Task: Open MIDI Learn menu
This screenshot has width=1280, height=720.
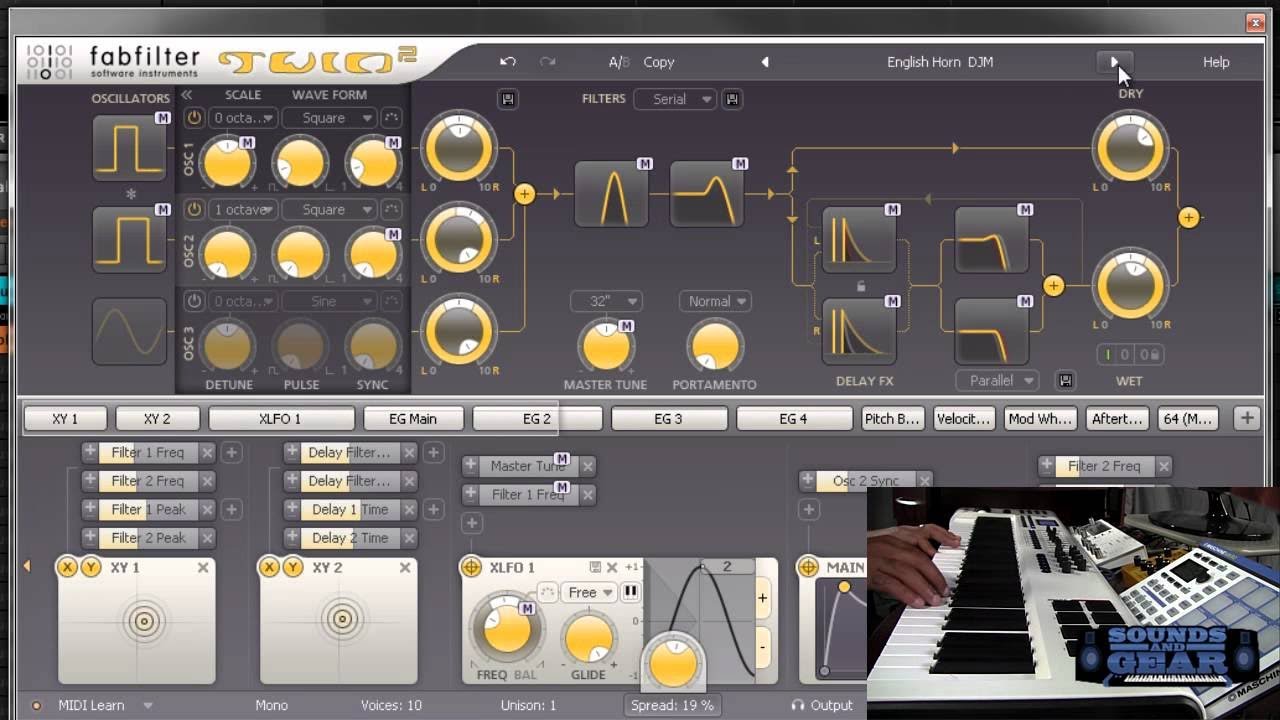Action: [104, 705]
